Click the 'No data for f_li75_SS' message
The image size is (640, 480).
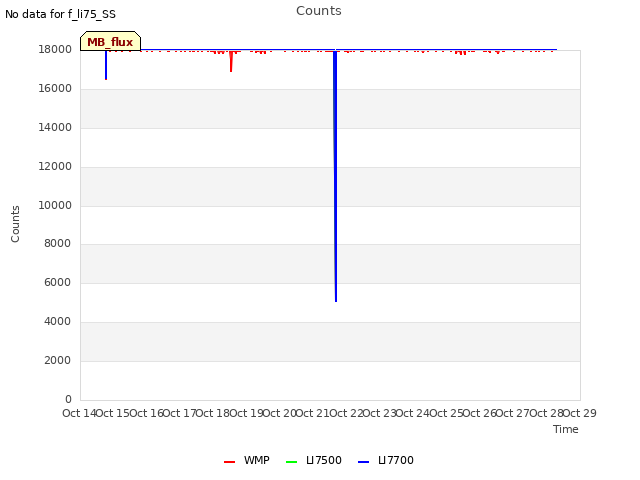point(60,14)
